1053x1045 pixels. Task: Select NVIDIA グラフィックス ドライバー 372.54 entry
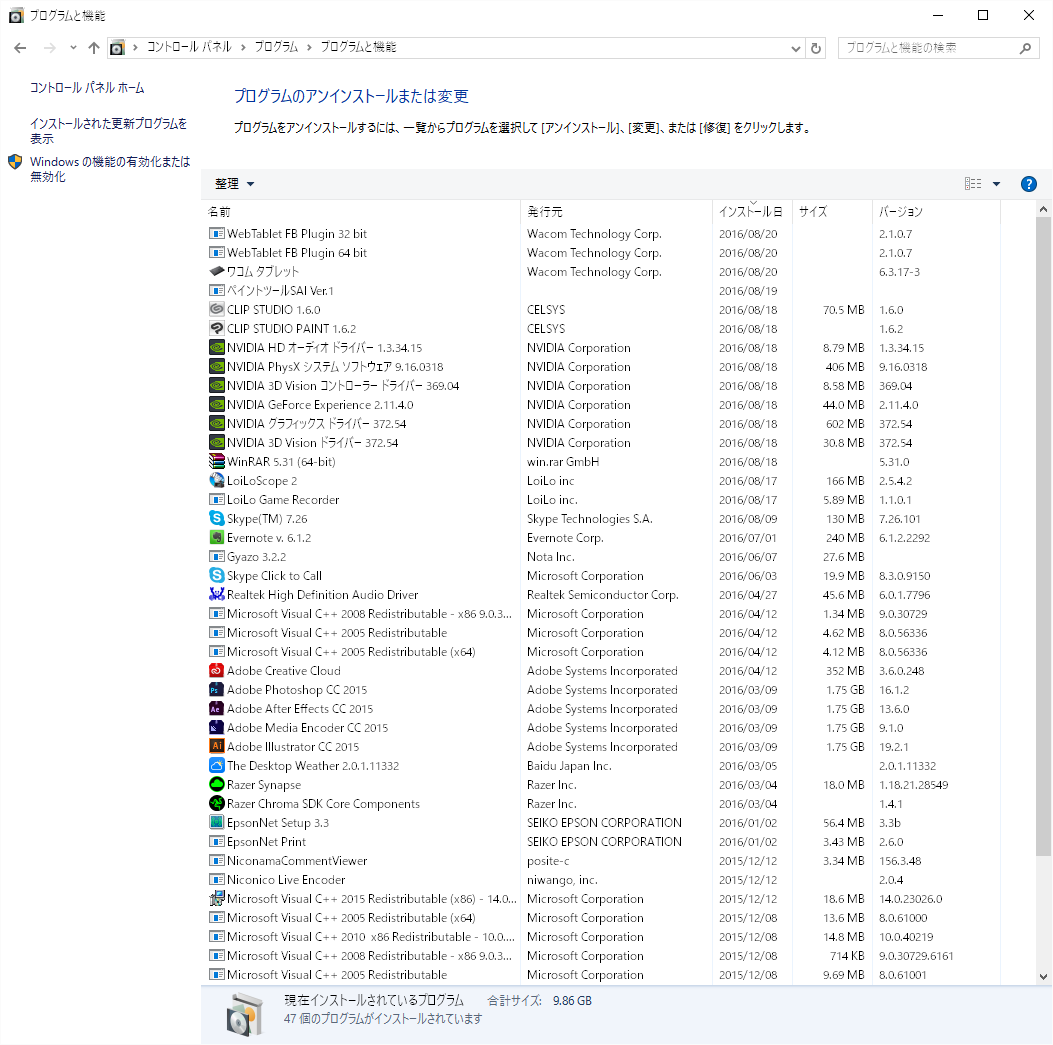pyautogui.click(x=601, y=424)
